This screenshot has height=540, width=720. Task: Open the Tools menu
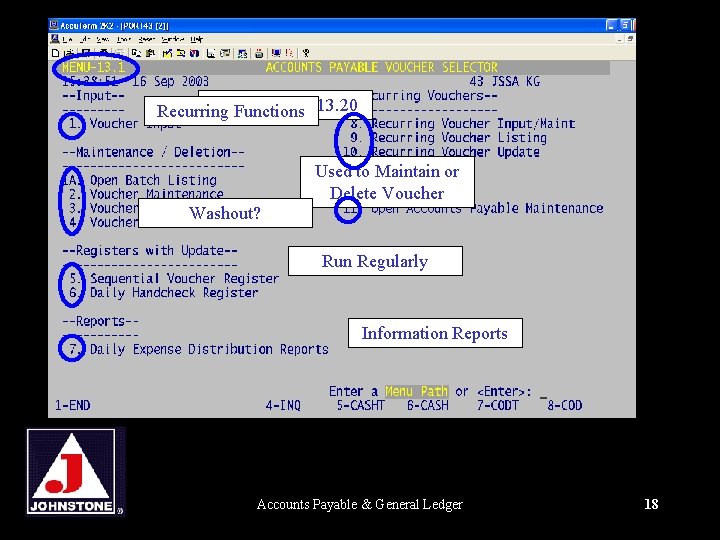tap(124, 39)
